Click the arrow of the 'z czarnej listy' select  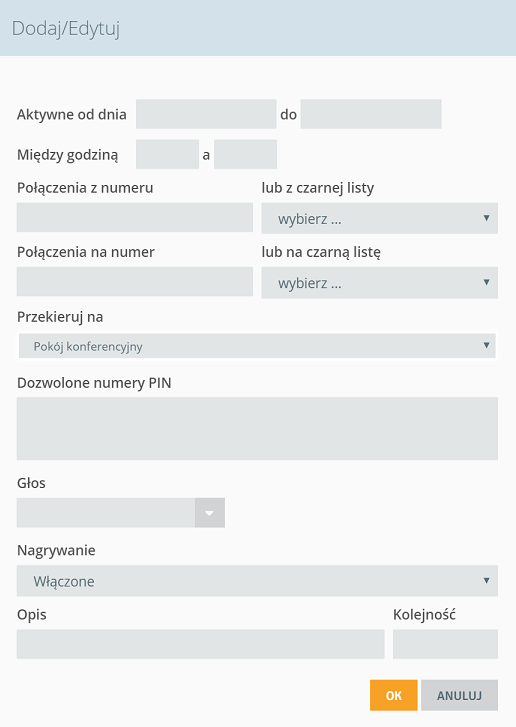tap(486, 217)
